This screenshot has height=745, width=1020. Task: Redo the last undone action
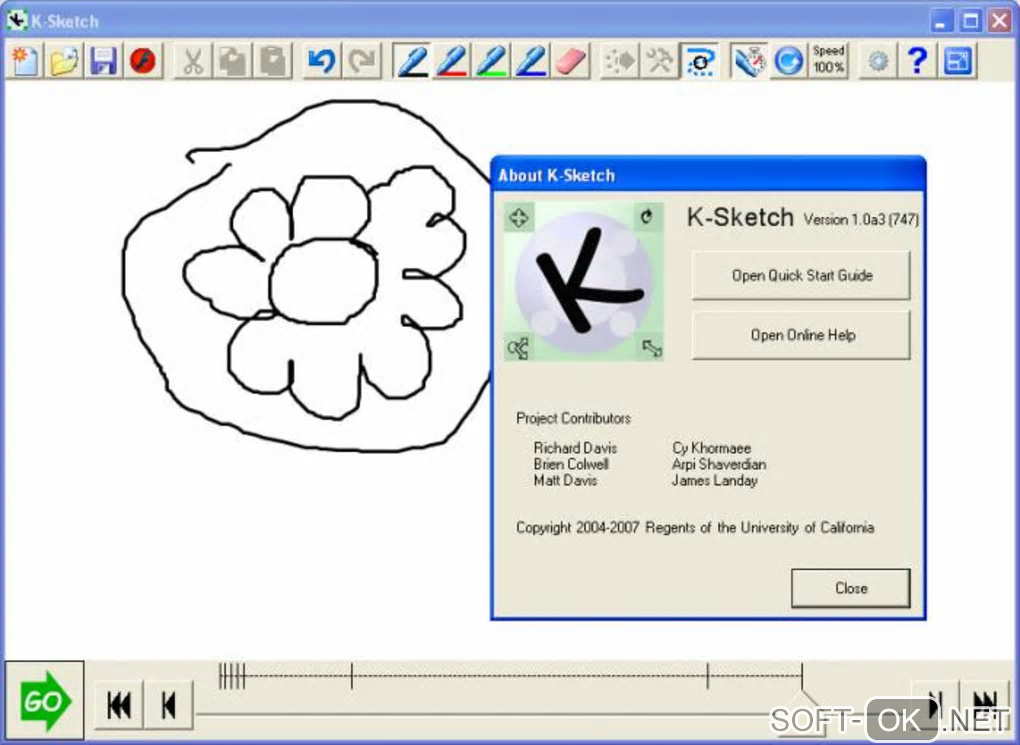(361, 62)
